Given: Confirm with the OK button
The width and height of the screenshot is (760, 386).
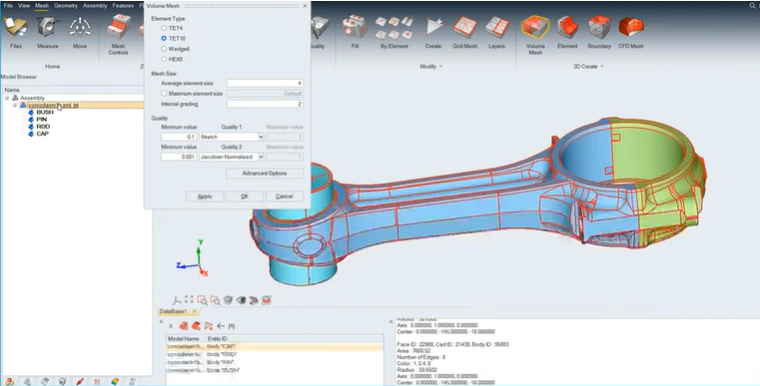Looking at the screenshot, I should point(245,196).
